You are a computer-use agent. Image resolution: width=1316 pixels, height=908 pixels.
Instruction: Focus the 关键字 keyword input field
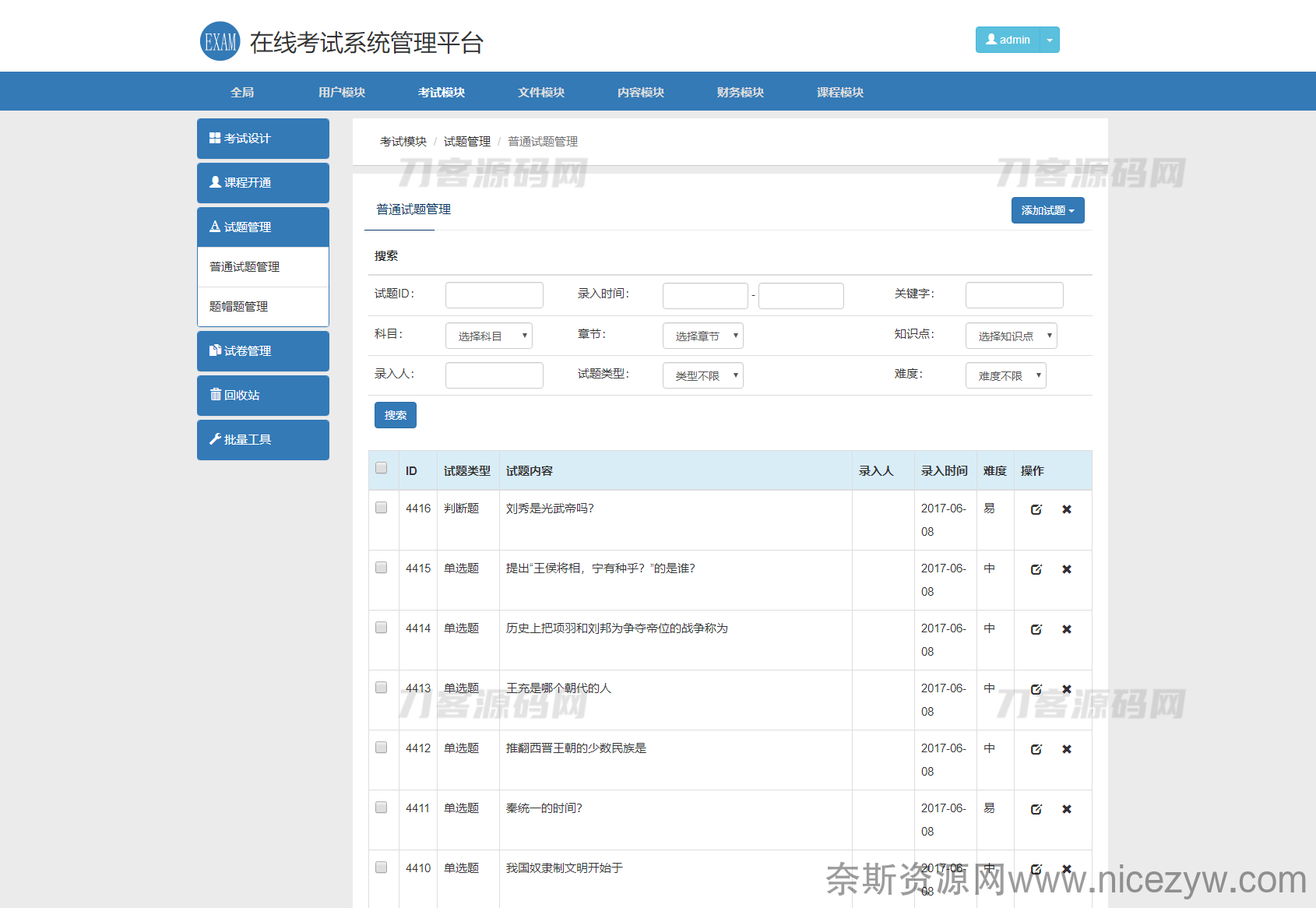[x=1015, y=295]
